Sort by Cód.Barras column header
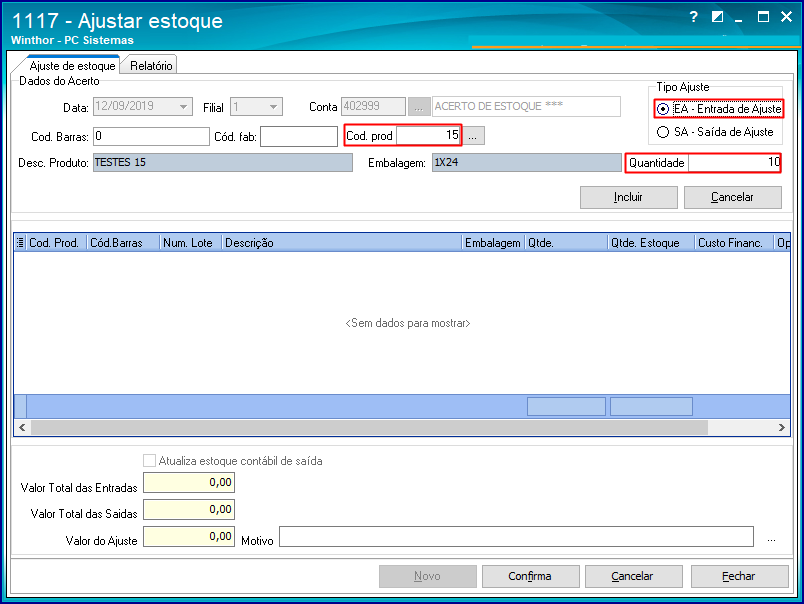 (x=123, y=243)
